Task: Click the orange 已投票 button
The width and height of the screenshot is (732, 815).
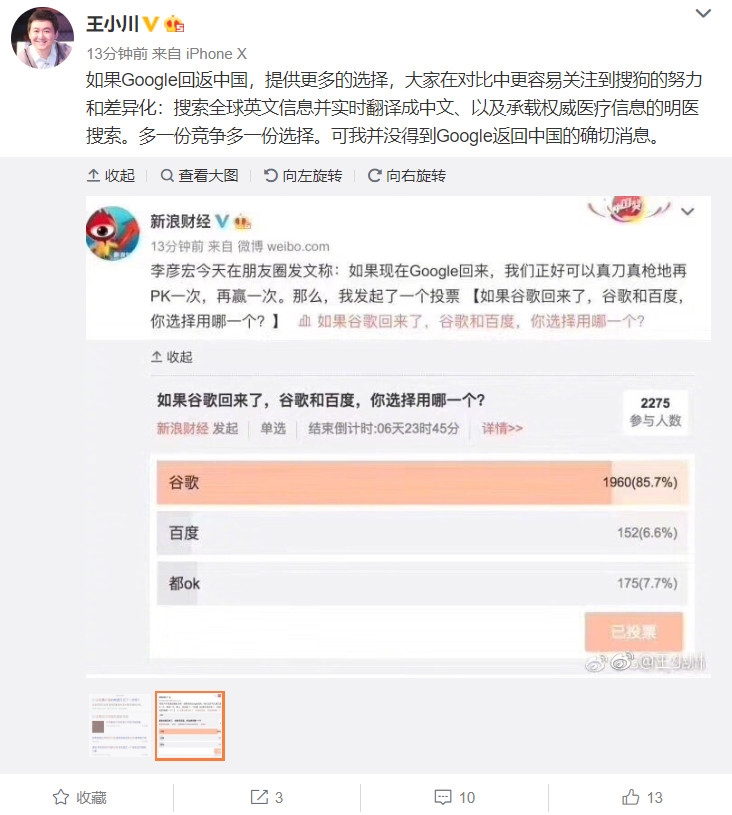Action: 634,632
